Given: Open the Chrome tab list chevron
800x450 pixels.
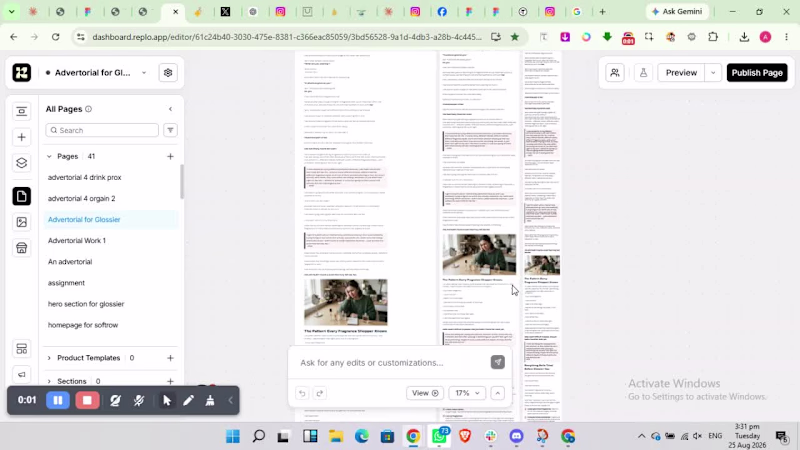Looking at the screenshot, I should pos(11,11).
